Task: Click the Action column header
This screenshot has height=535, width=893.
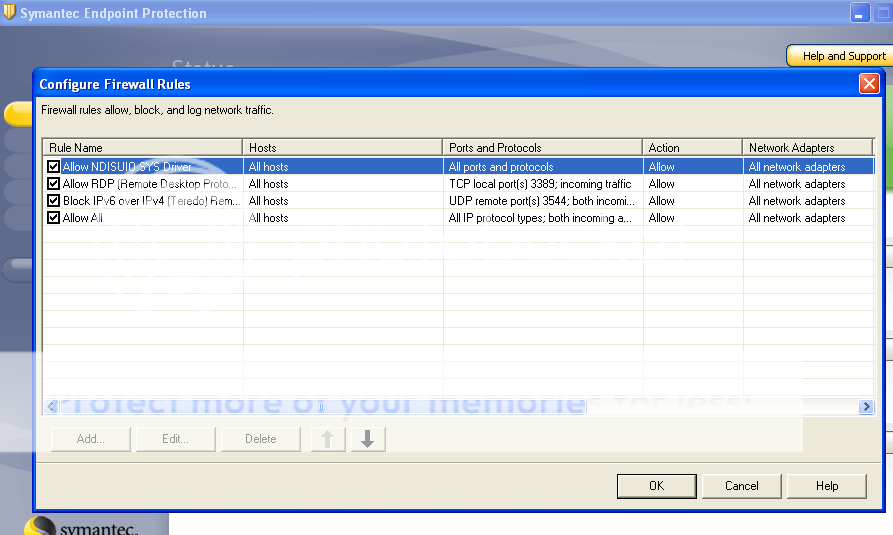Action: click(692, 148)
